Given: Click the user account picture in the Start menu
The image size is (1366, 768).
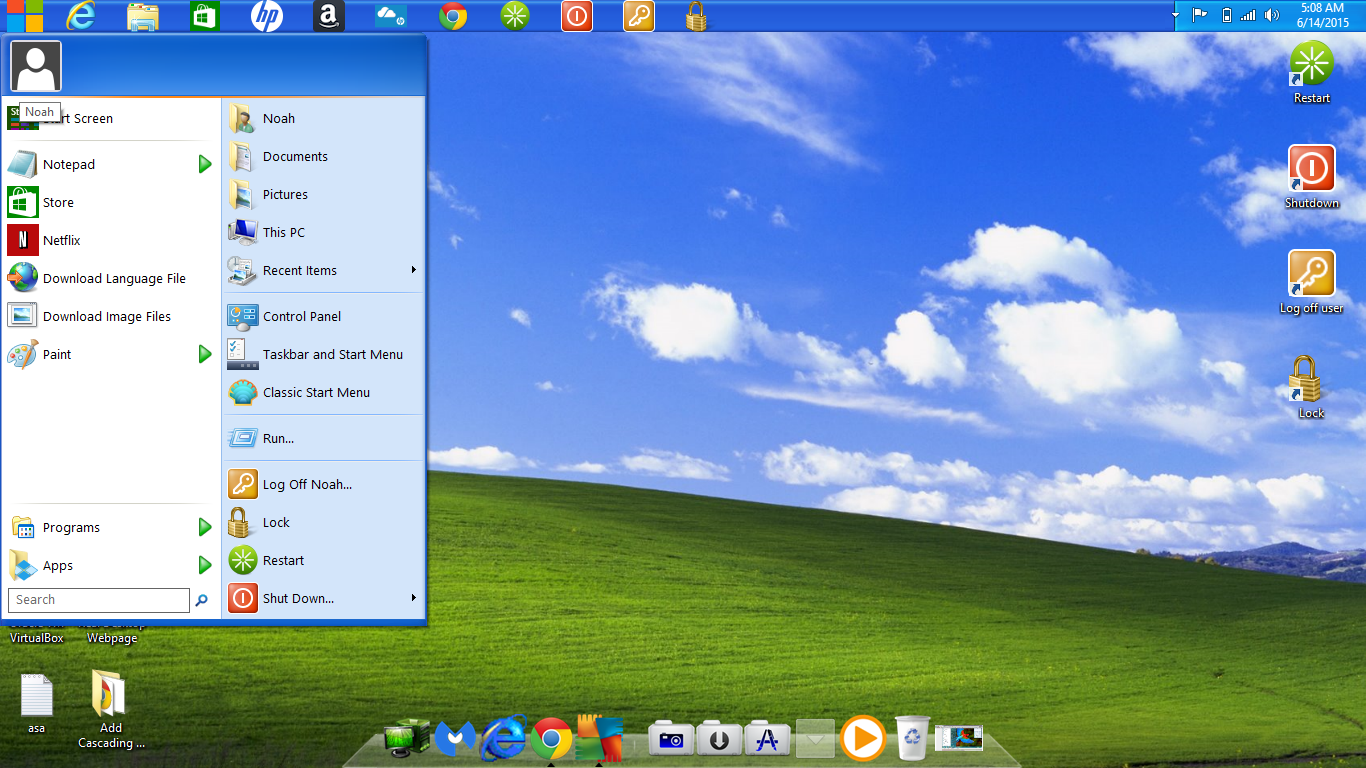Looking at the screenshot, I should (x=36, y=66).
